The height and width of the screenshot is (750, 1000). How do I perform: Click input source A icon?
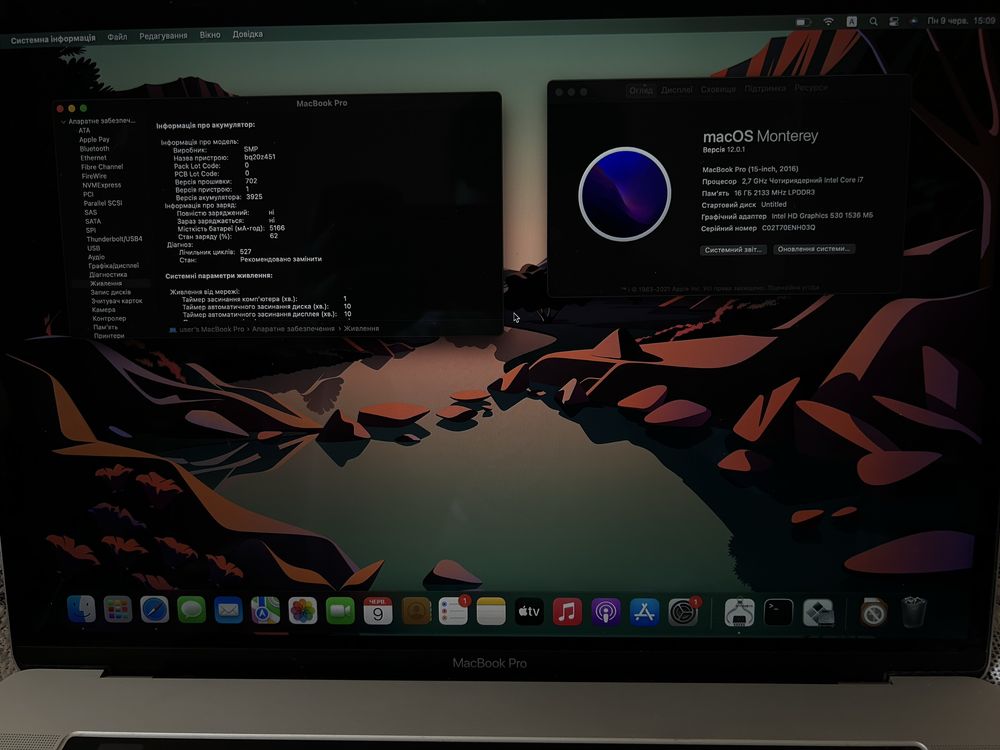pyautogui.click(x=851, y=21)
